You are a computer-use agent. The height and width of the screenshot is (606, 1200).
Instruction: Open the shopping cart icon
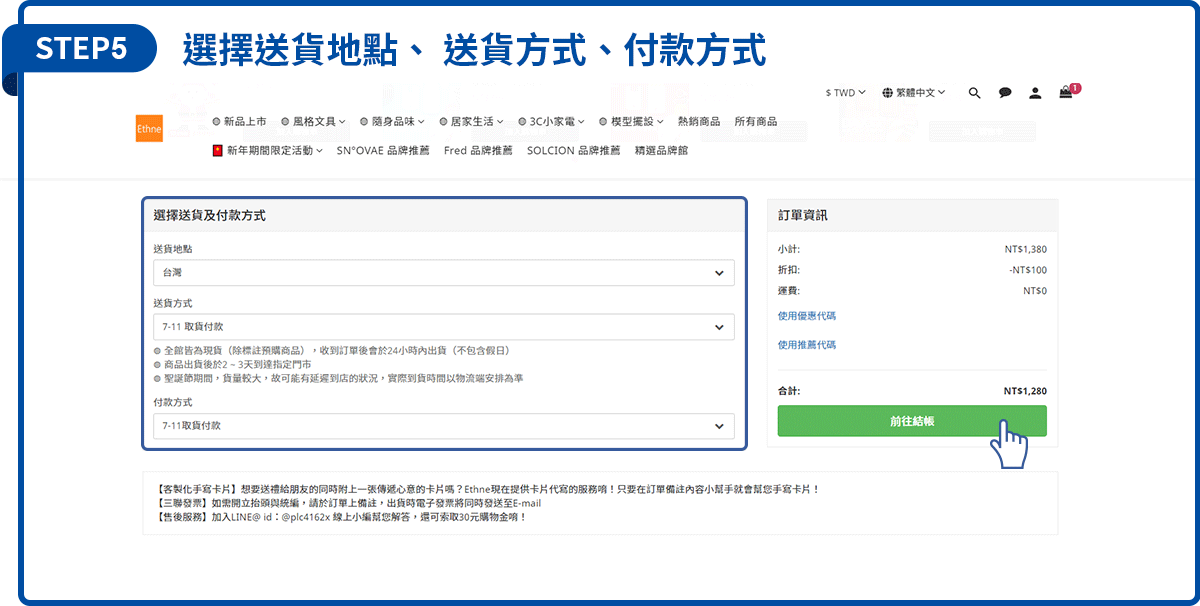pos(1066,93)
